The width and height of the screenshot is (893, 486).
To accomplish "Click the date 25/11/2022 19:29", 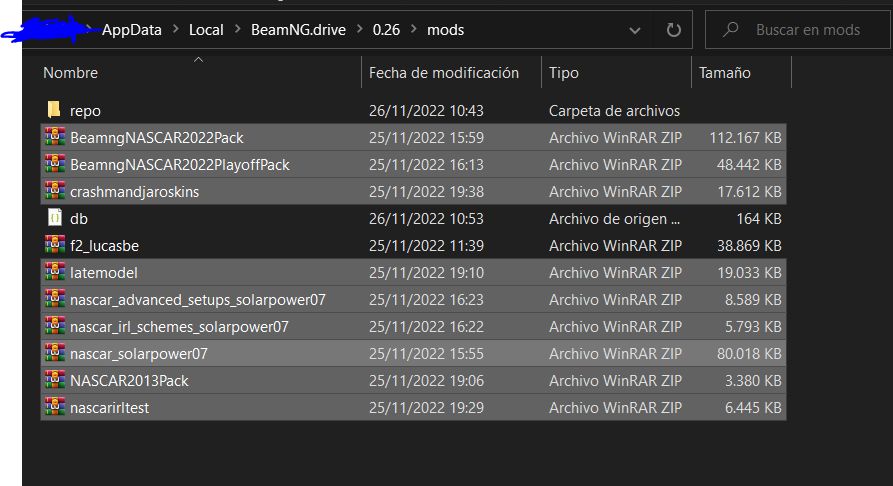I will [x=426, y=408].
